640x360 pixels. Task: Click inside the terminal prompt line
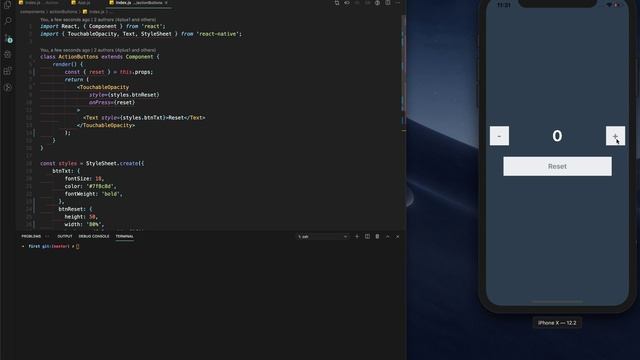point(51,247)
